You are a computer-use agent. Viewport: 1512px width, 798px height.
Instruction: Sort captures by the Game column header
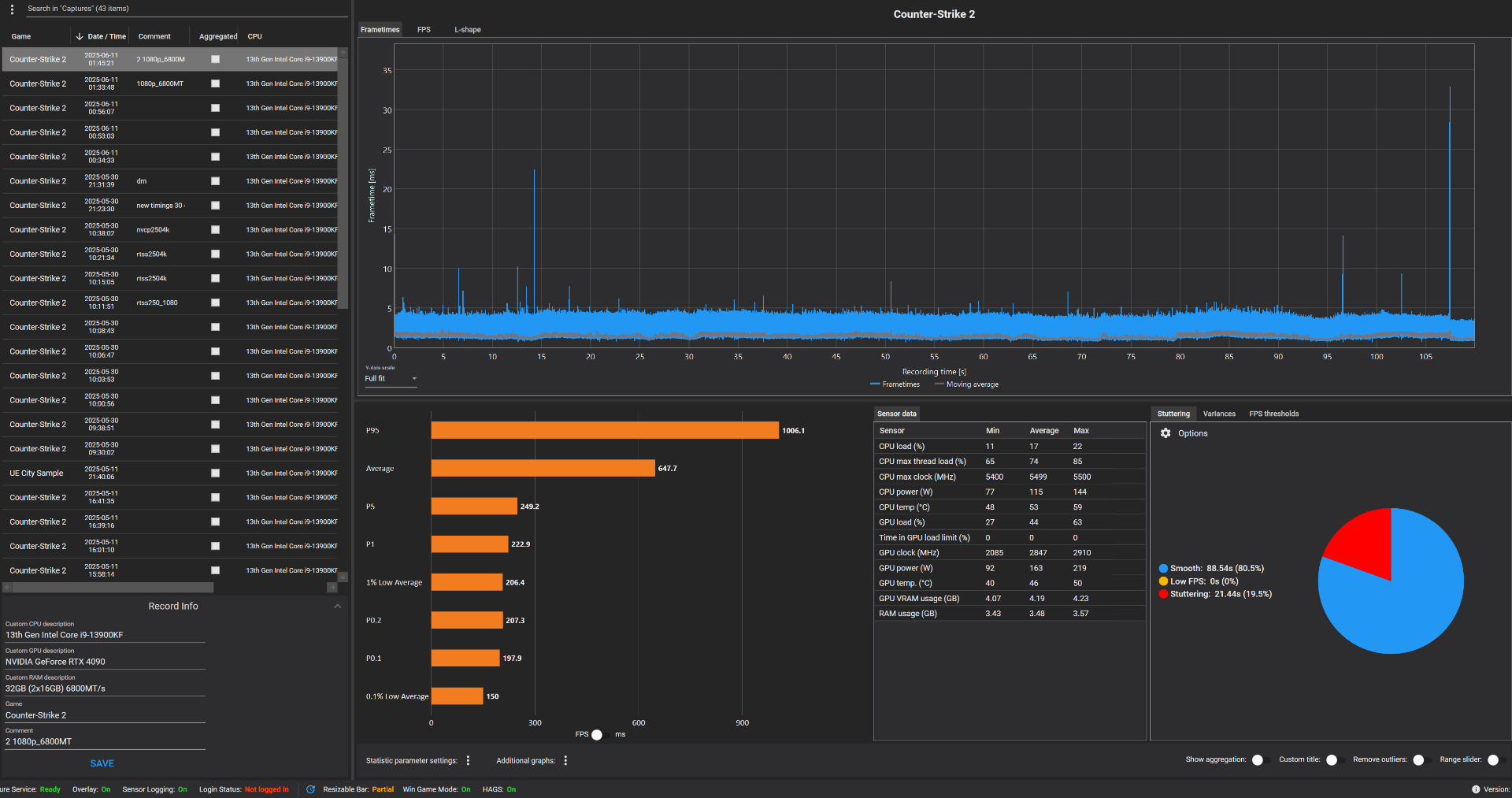[x=21, y=36]
